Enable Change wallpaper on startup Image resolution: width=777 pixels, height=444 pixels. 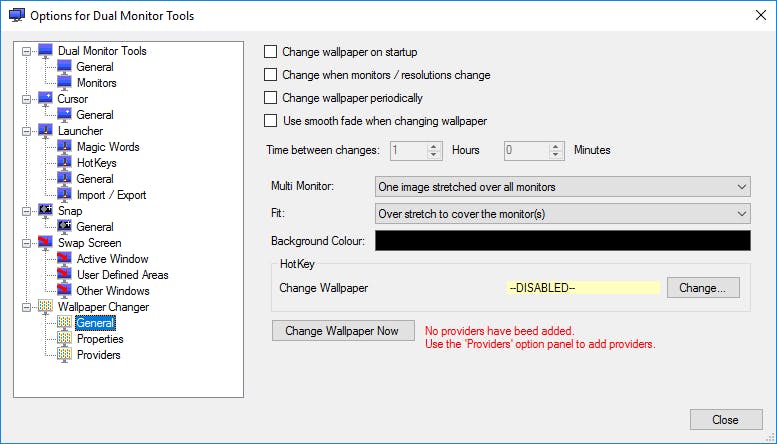coord(270,52)
